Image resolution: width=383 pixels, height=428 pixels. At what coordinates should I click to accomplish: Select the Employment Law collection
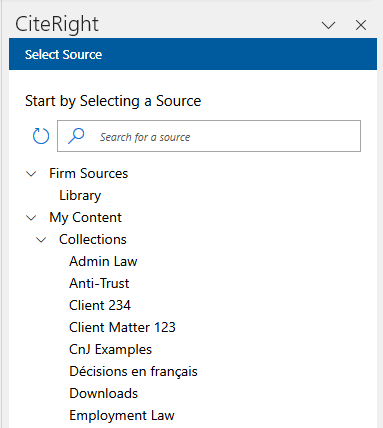(122, 416)
